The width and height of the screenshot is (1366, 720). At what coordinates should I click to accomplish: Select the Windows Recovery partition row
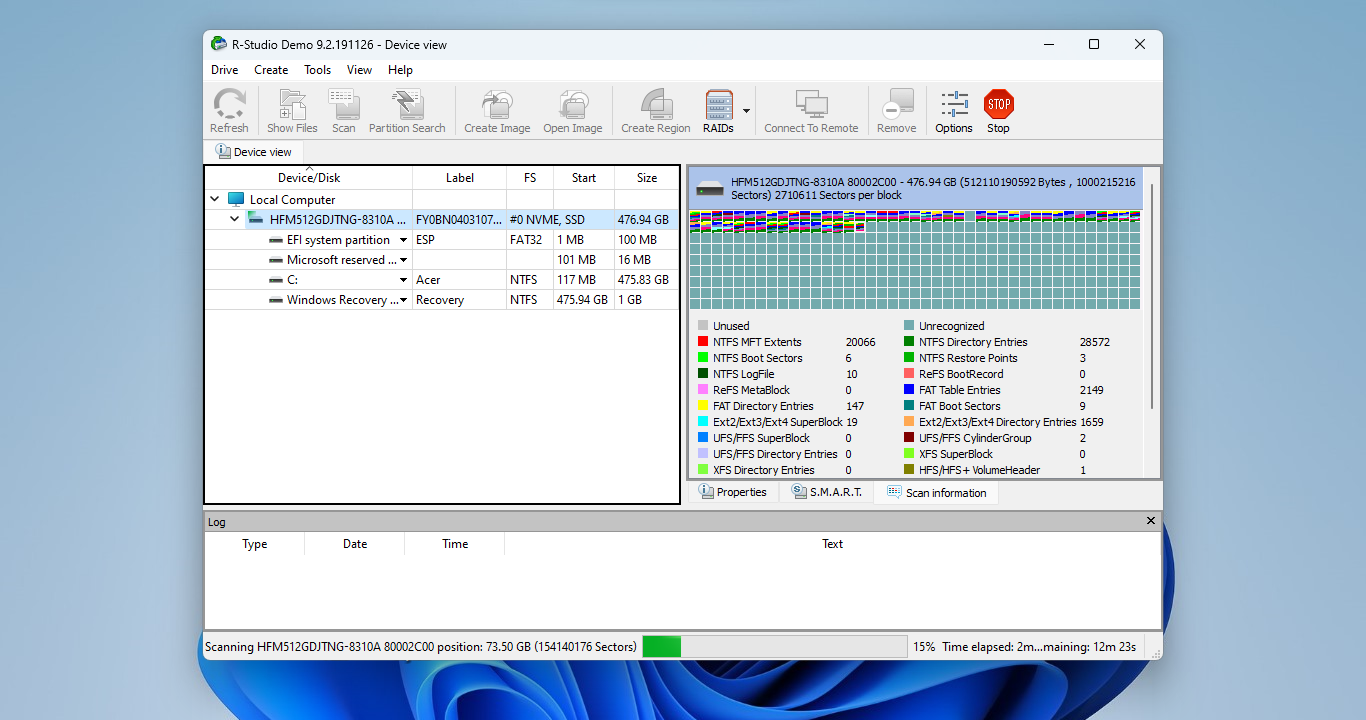point(442,300)
